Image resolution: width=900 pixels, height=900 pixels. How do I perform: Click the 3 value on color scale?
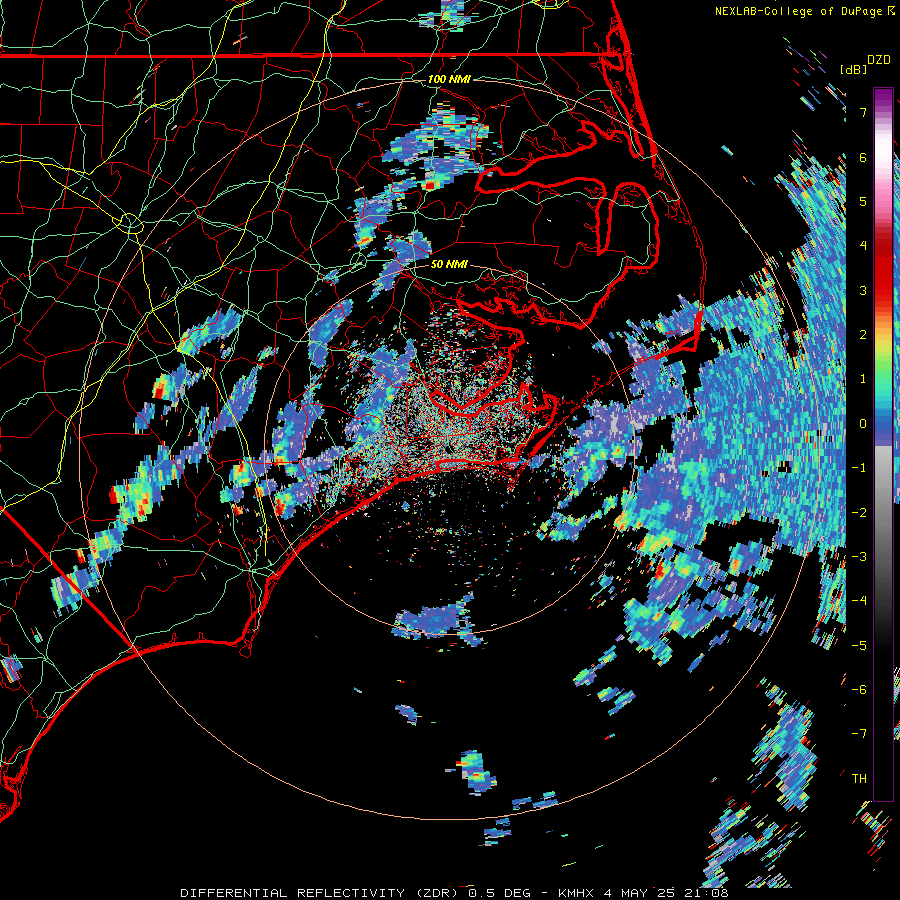click(x=863, y=290)
